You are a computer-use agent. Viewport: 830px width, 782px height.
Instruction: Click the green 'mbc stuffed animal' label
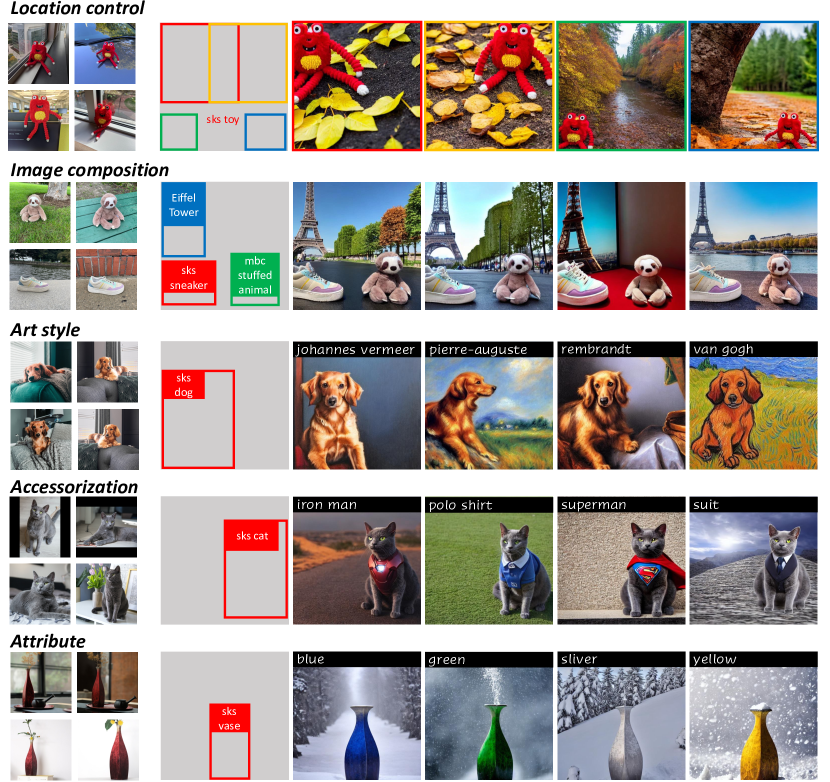click(x=255, y=275)
